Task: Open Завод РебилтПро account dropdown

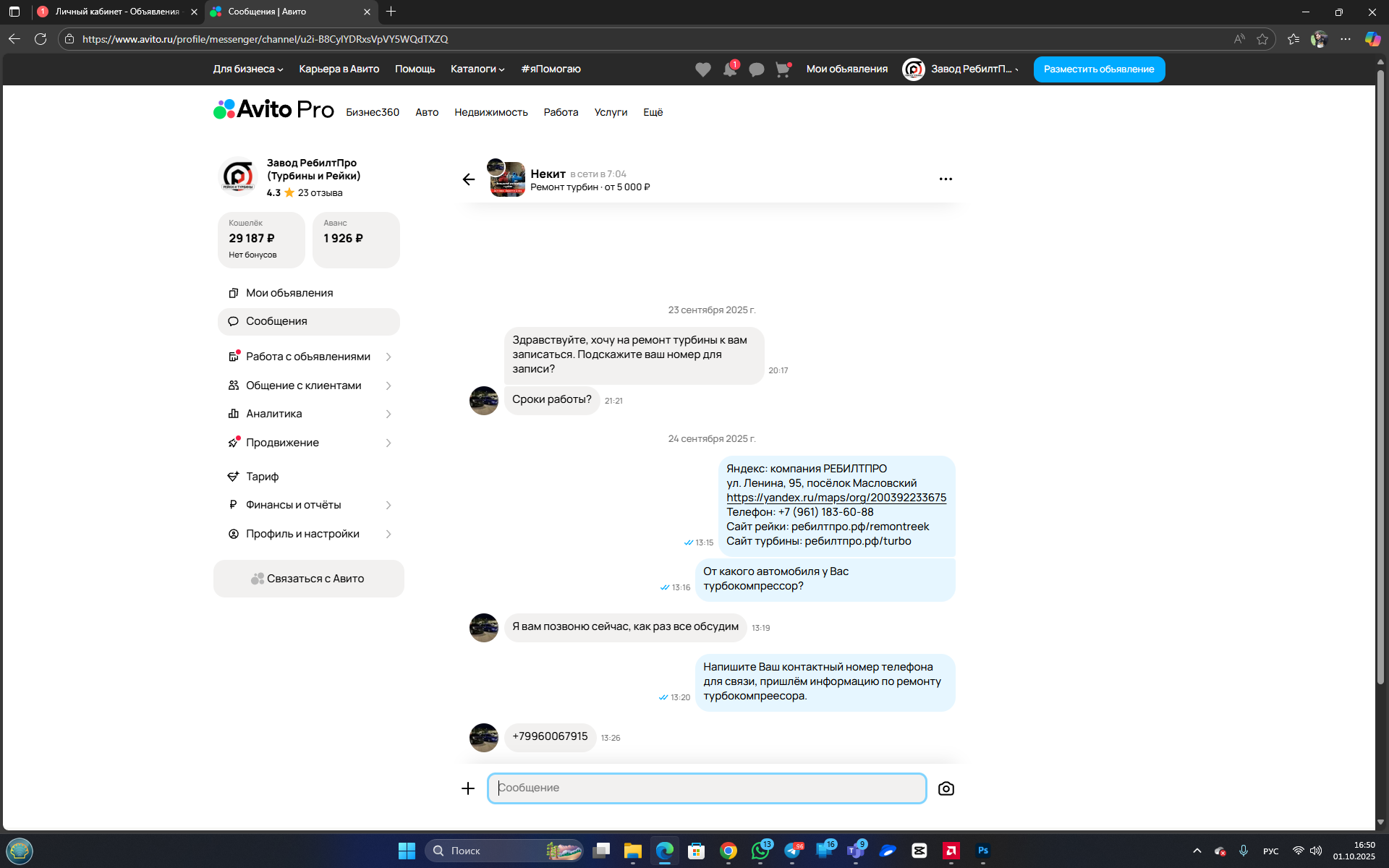Action: [x=961, y=69]
